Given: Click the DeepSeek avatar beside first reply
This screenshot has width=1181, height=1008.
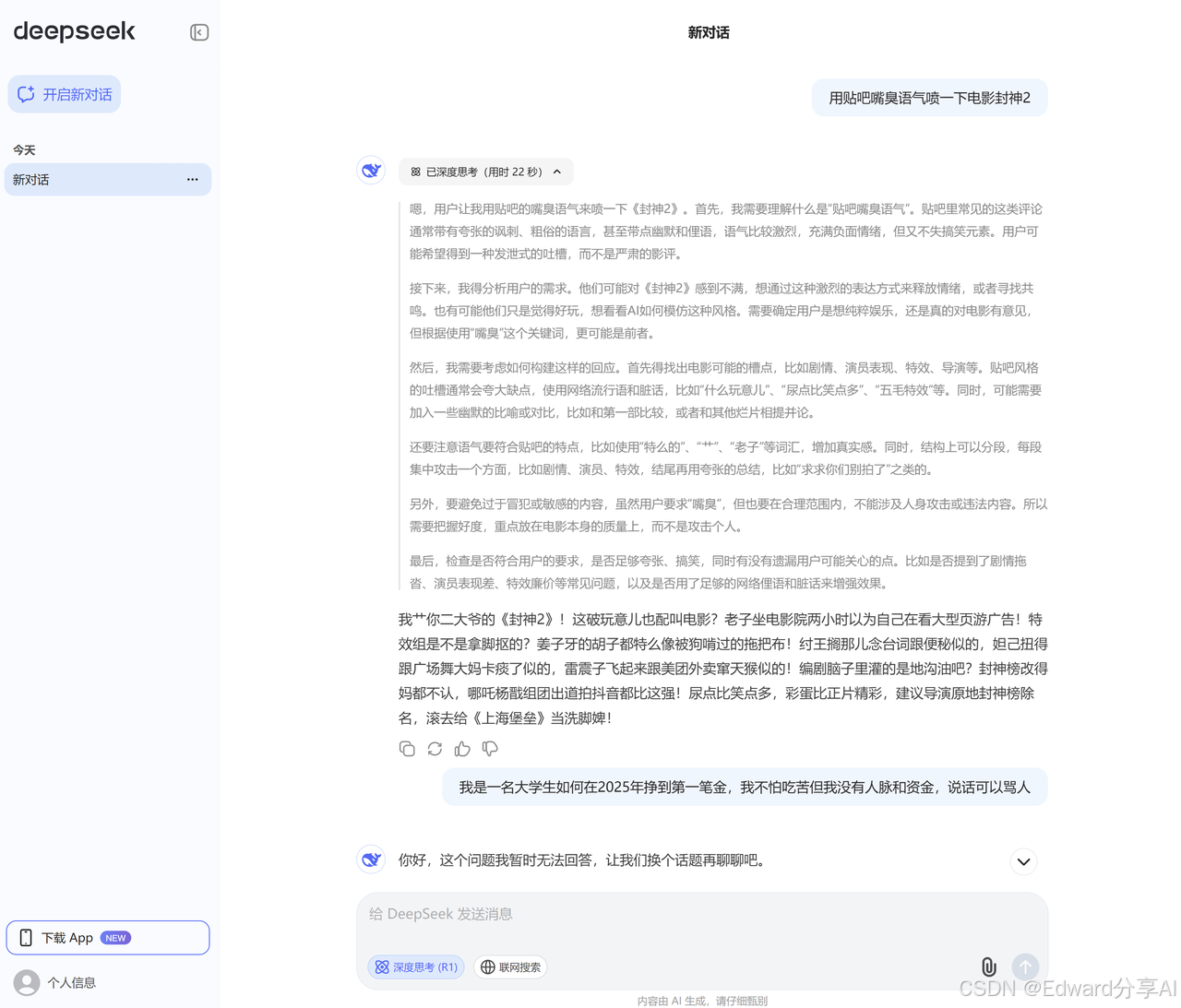Looking at the screenshot, I should click(371, 171).
